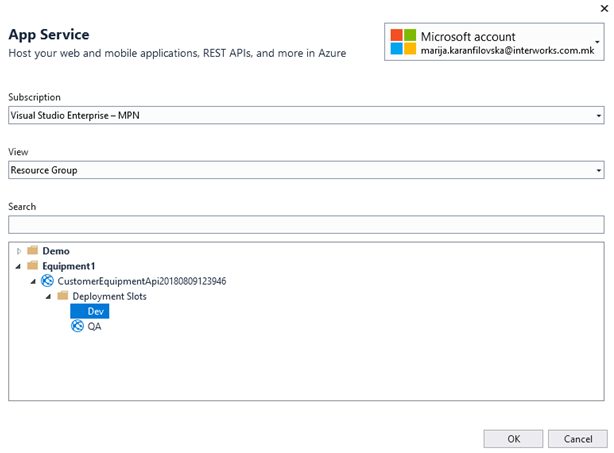Select CustomerEquipmentApi20180809123946 app service label
The width and height of the screenshot is (614, 453).
coord(142,281)
